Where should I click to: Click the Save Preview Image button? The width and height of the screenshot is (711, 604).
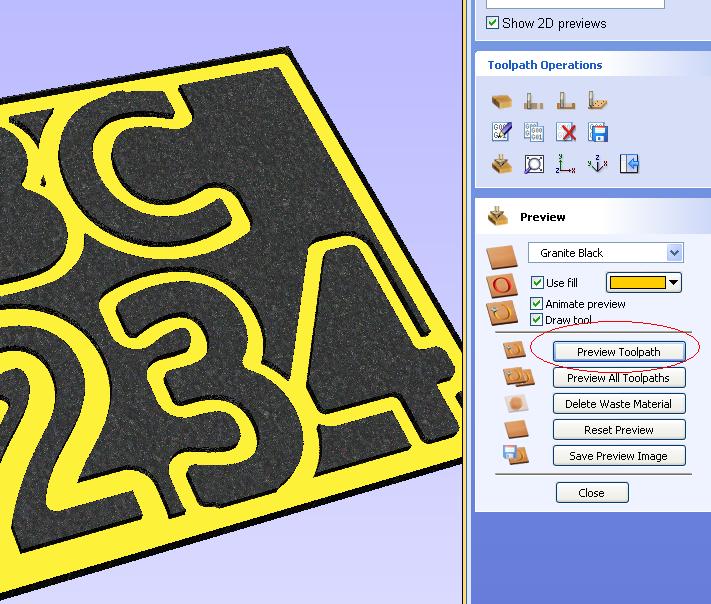click(x=618, y=456)
